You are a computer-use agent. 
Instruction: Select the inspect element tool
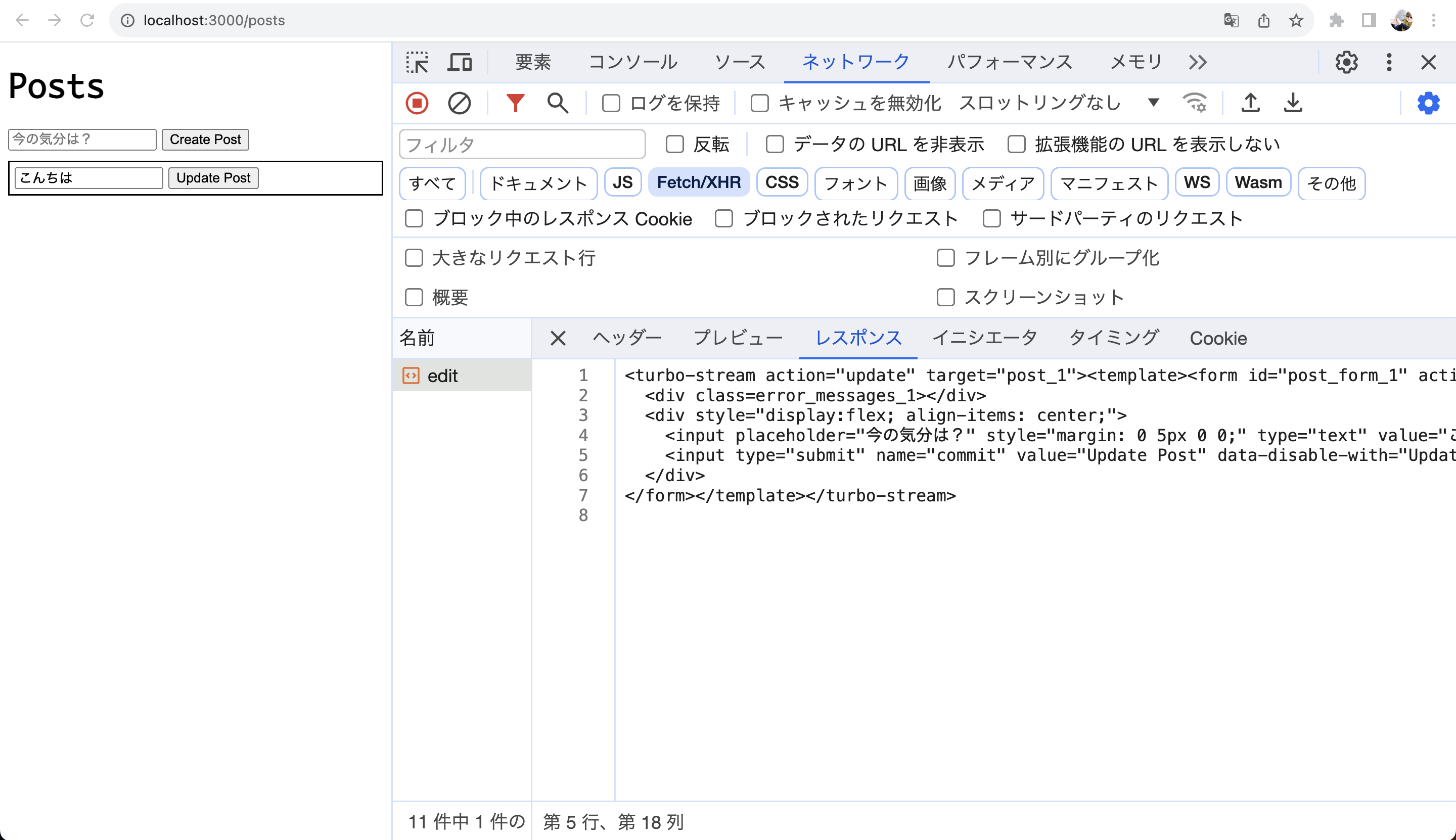417,62
